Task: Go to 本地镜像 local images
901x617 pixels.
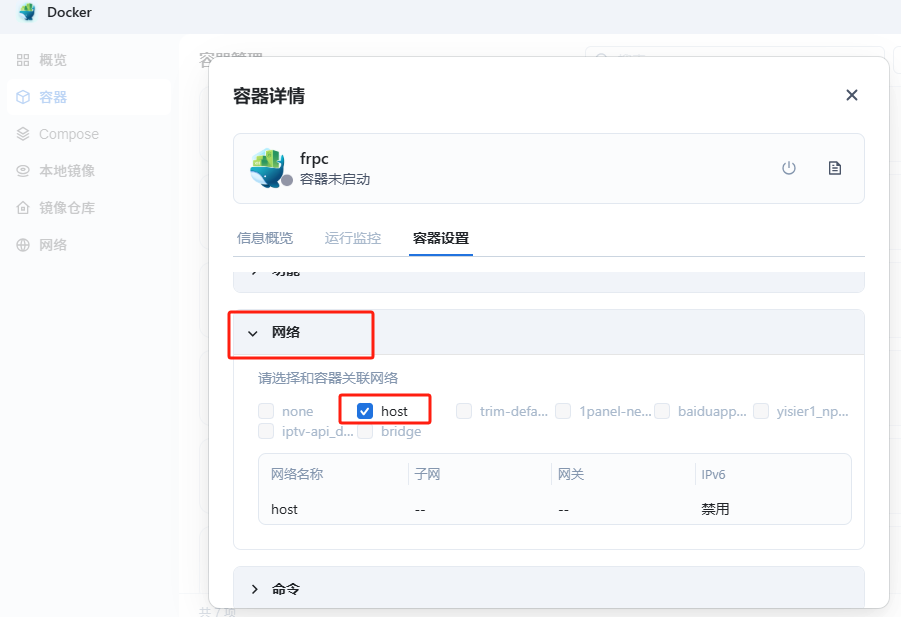Action: click(x=66, y=171)
